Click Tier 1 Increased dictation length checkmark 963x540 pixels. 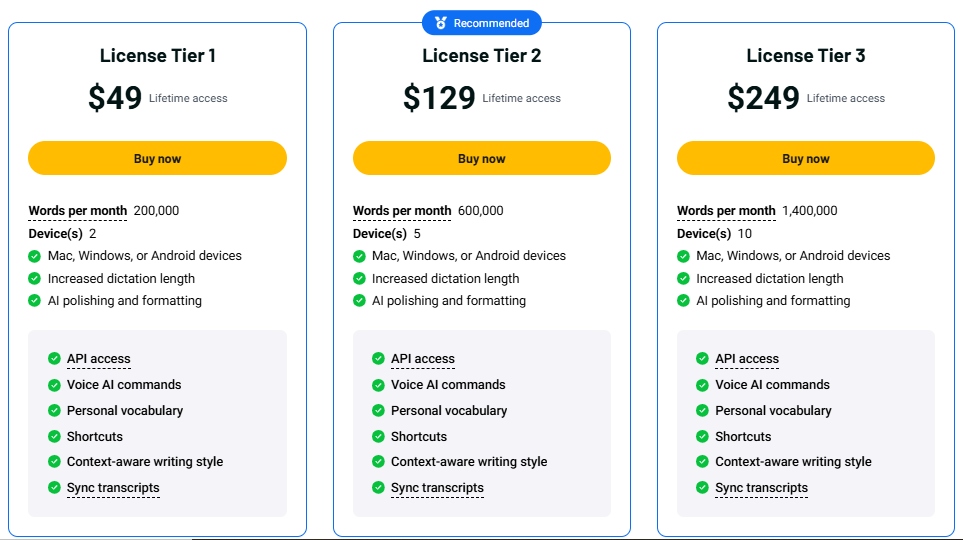click(x=35, y=279)
